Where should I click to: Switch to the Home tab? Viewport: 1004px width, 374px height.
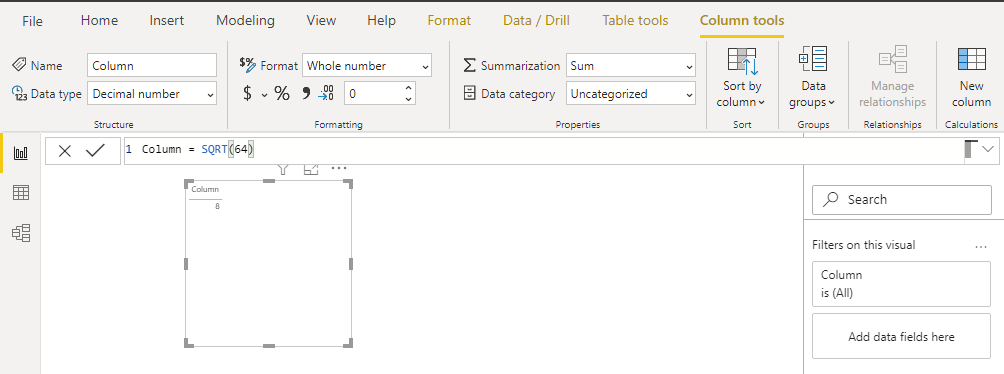pos(99,20)
